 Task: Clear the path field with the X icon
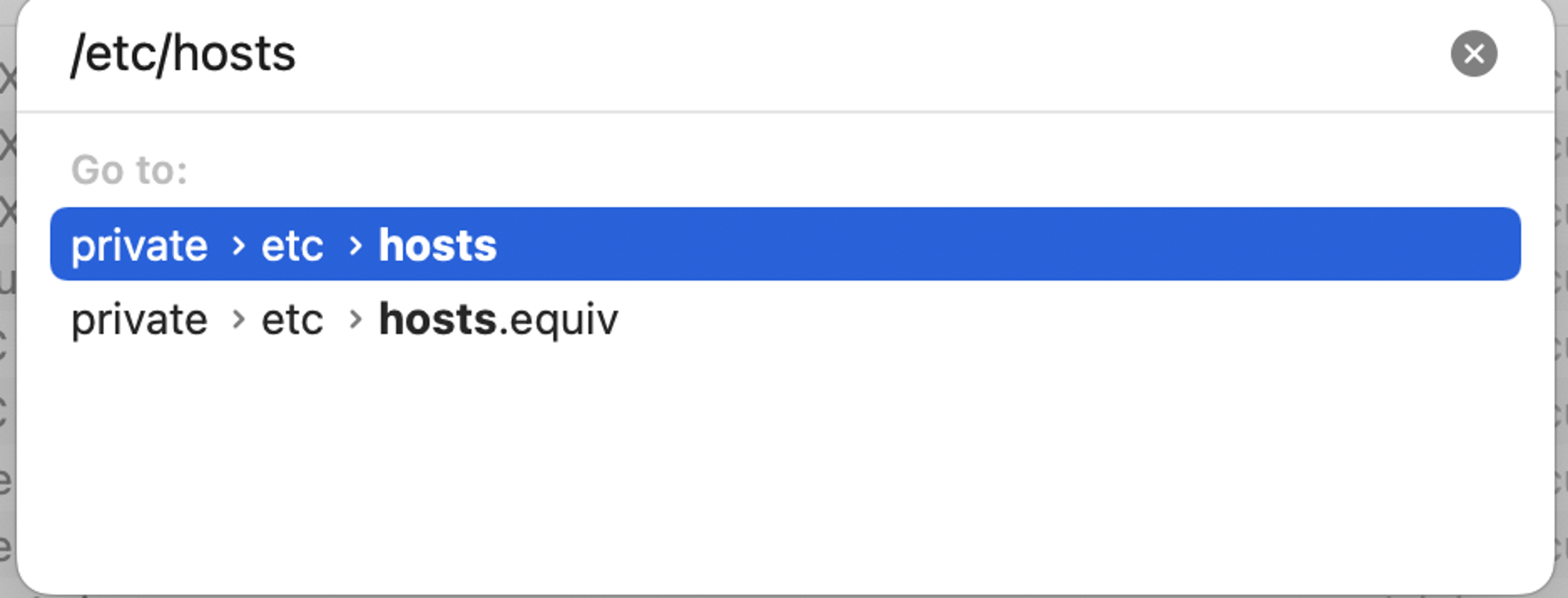pos(1473,54)
